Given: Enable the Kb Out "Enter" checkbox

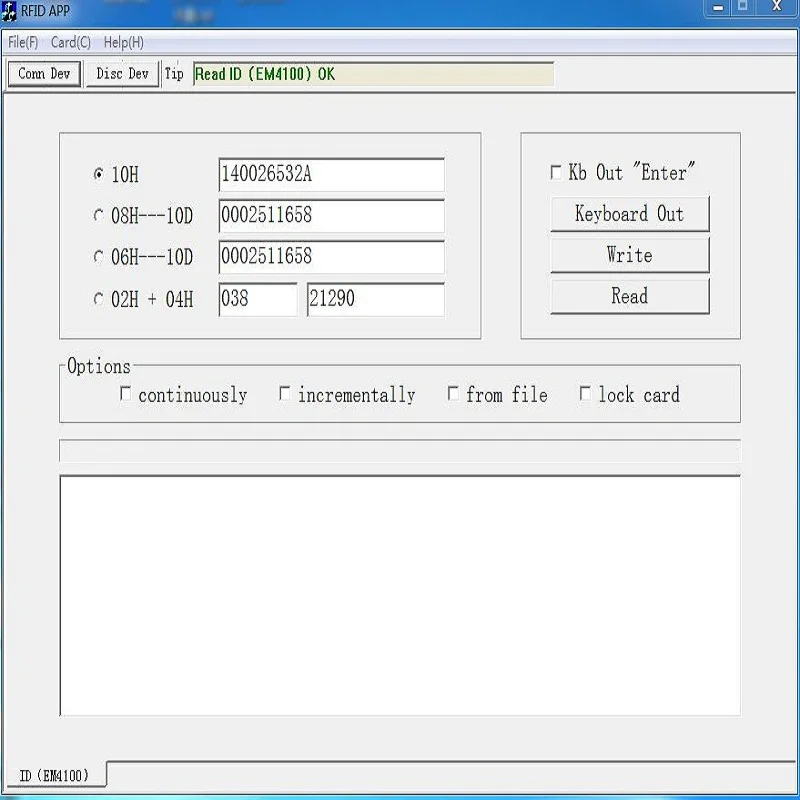Looking at the screenshot, I should pyautogui.click(x=556, y=171).
